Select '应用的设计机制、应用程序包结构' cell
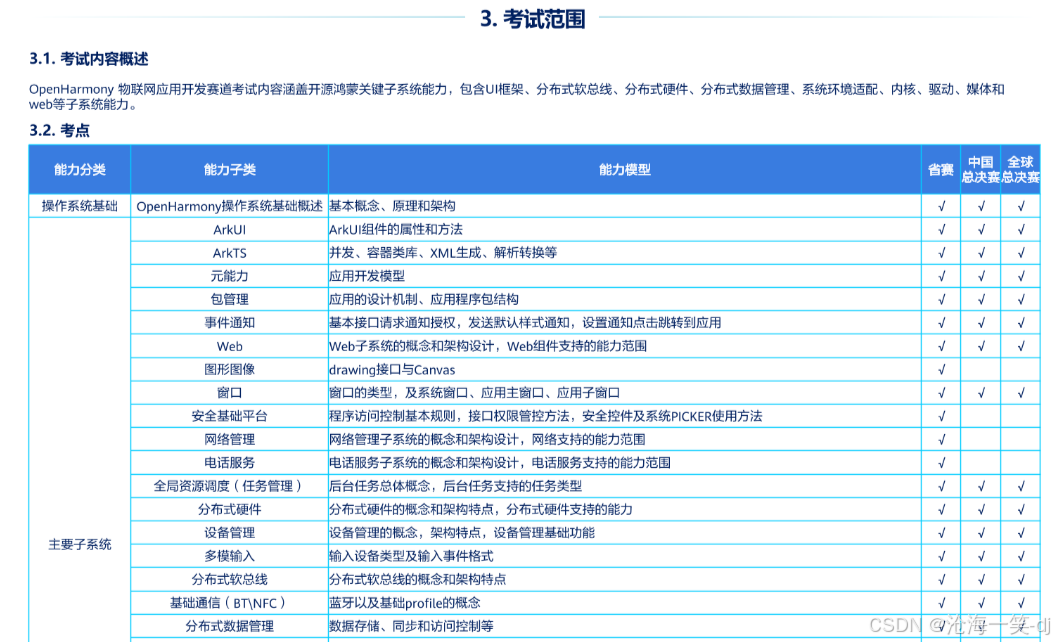Image resolution: width=1055 pixels, height=642 pixels. point(624,299)
